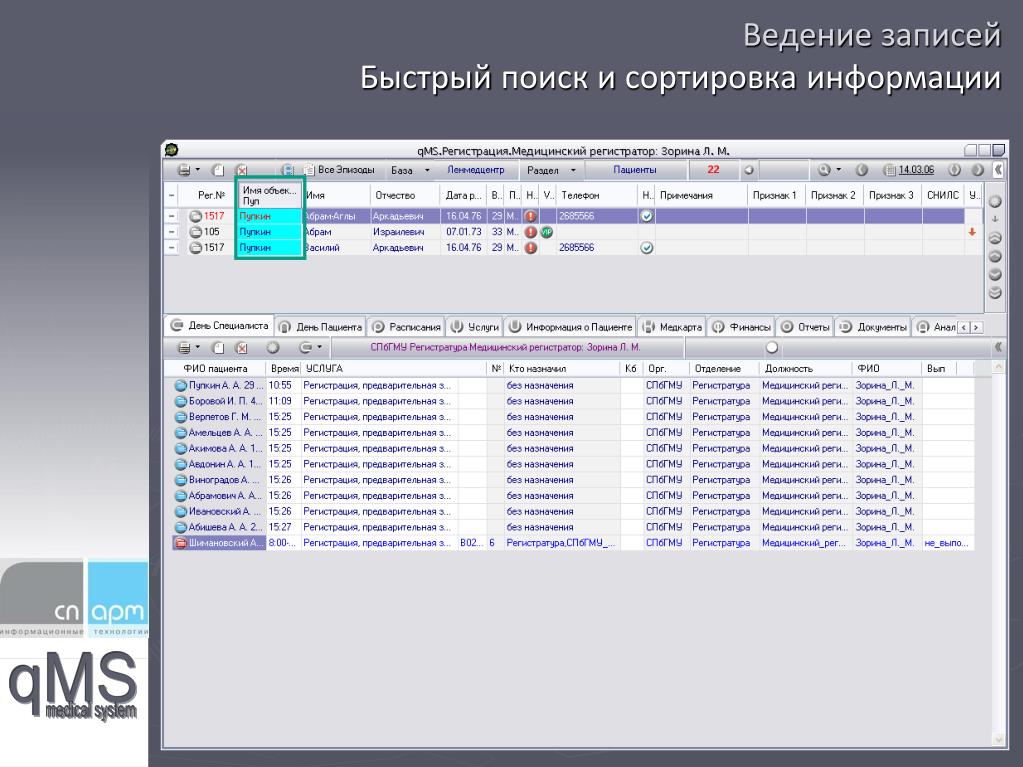Click the print icon in the top toolbar

pyautogui.click(x=185, y=170)
